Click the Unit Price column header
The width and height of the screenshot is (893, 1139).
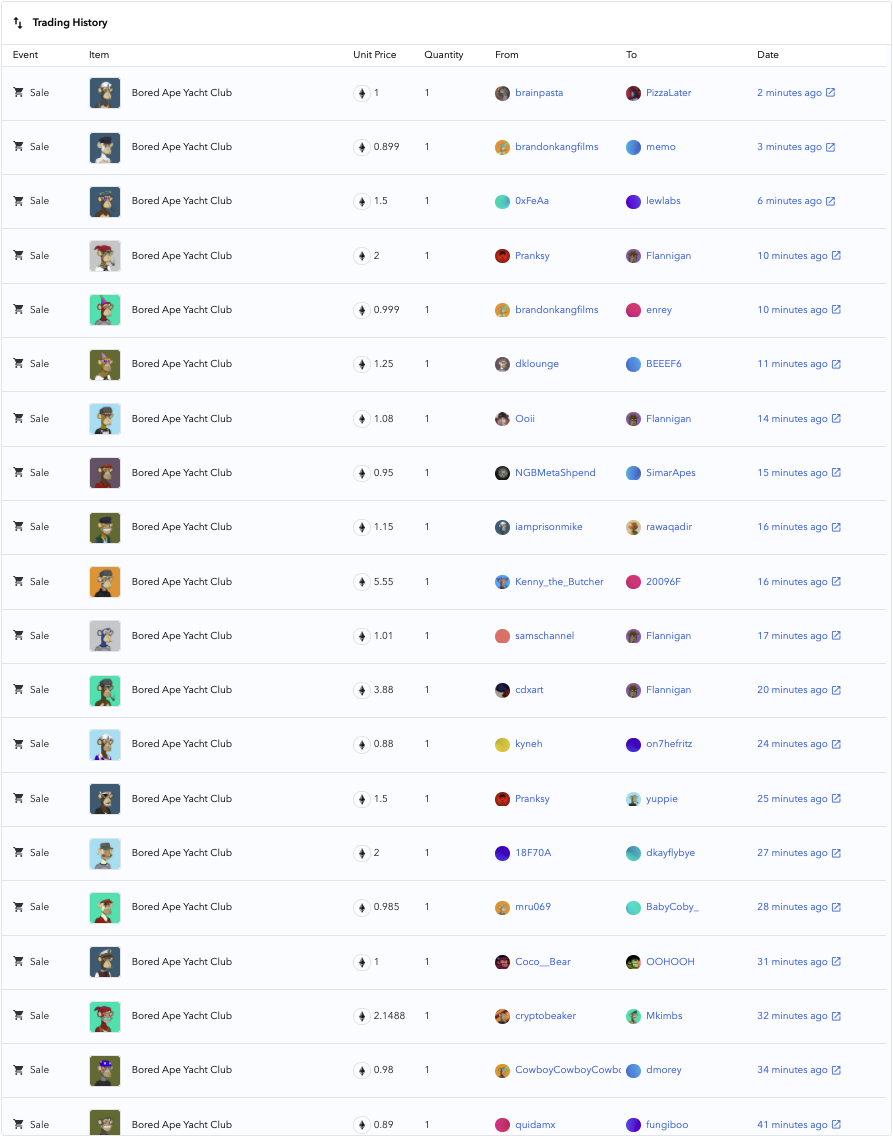[375, 54]
